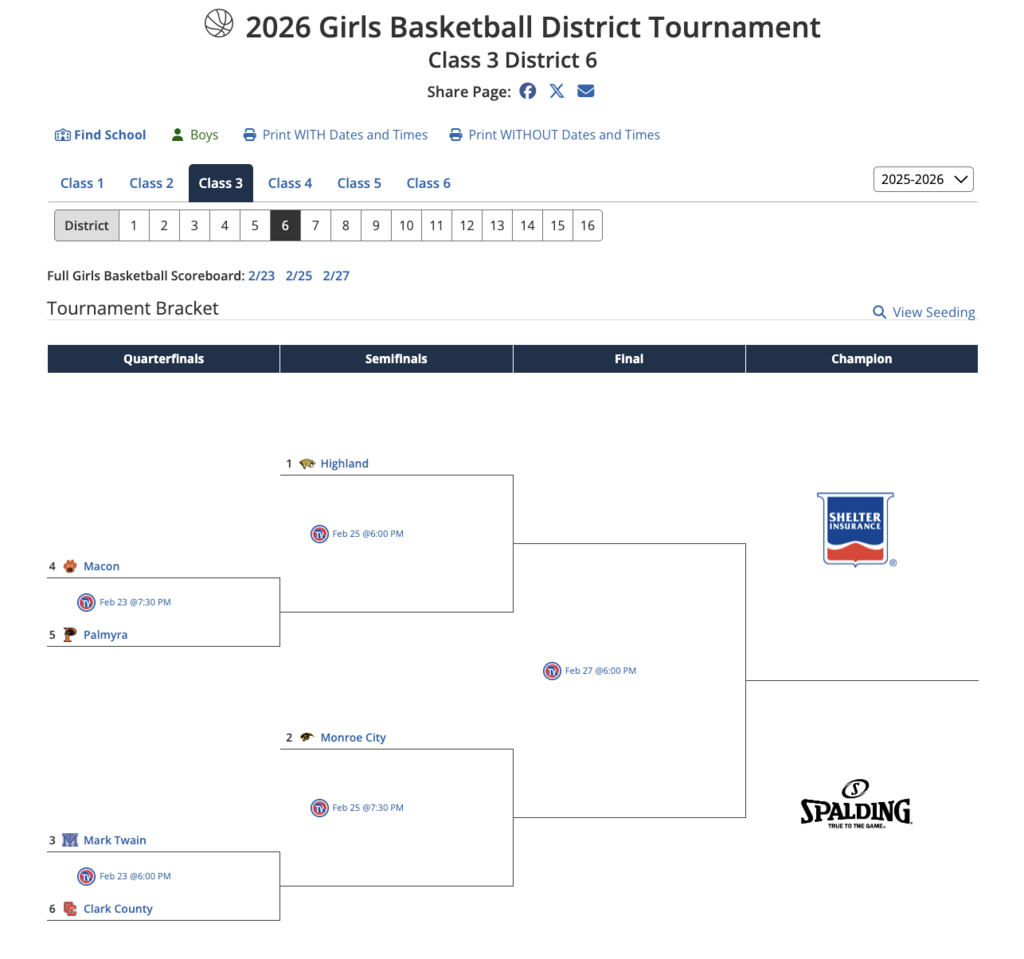1024x959 pixels.
Task: Open the 2025-2026 season dropdown
Action: [923, 180]
